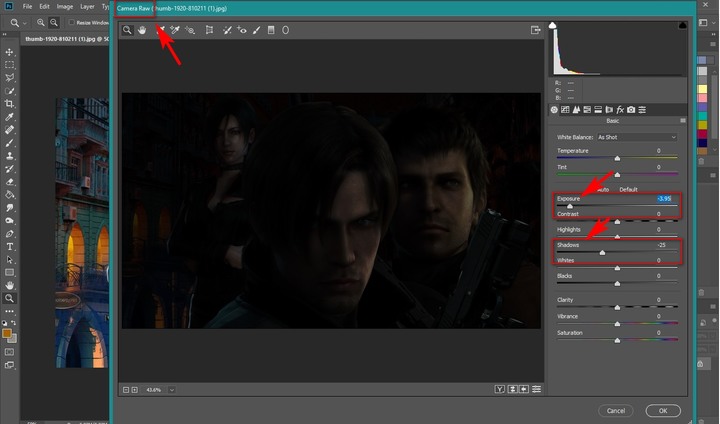The height and width of the screenshot is (424, 720).
Task: Open the Image menu in Photoshop
Action: 65,7
